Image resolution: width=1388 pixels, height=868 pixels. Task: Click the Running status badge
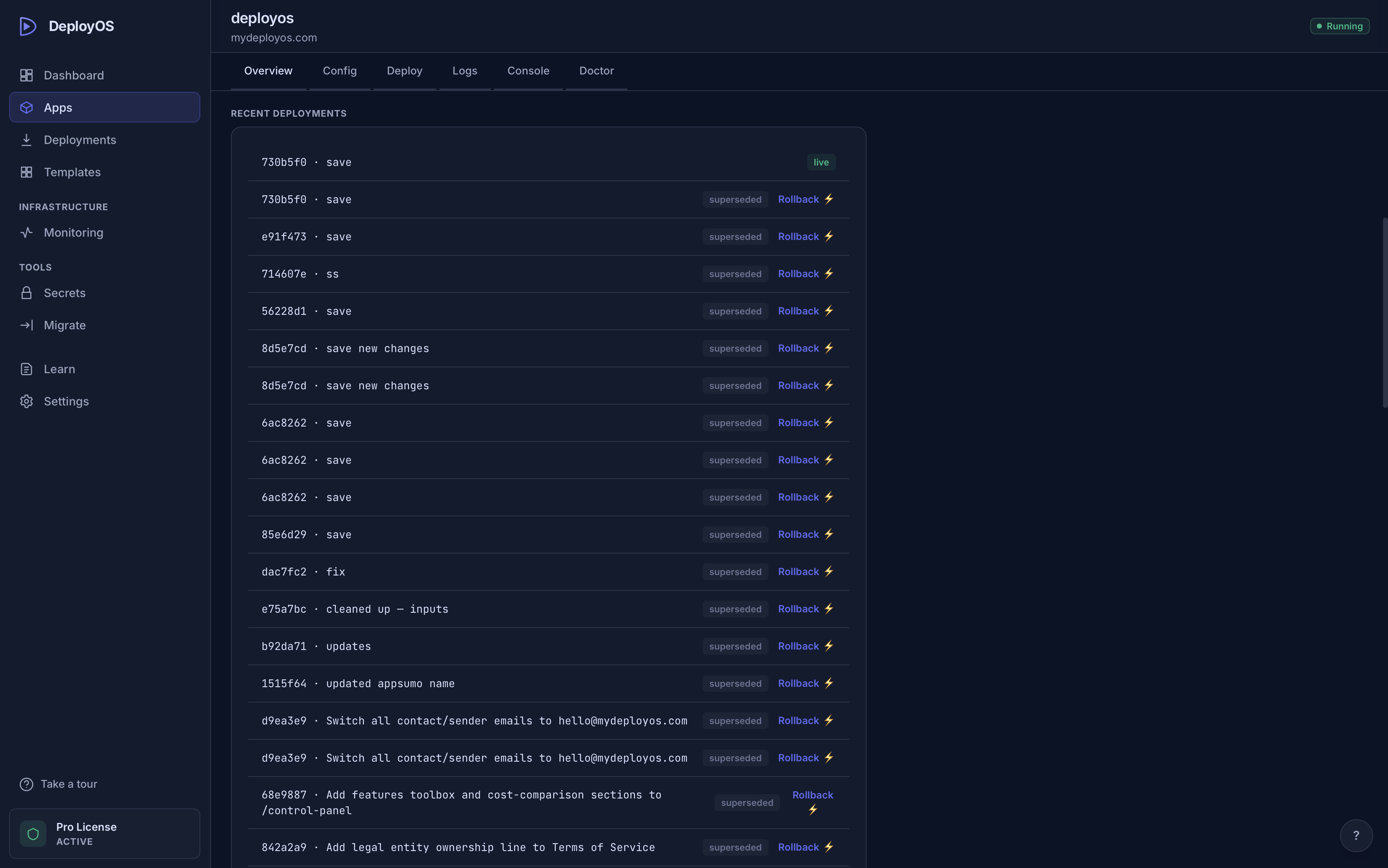[x=1340, y=26]
